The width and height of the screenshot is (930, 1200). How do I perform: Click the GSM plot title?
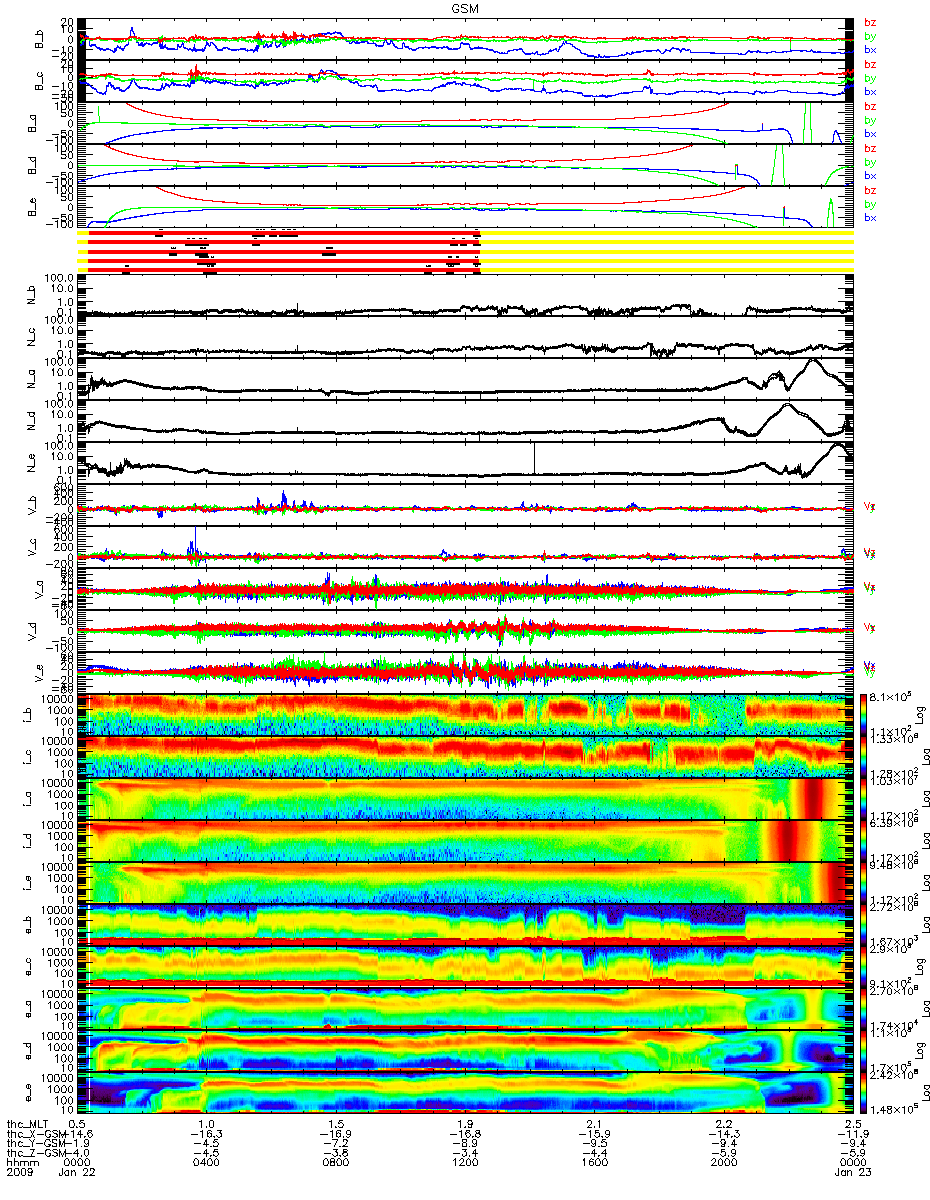[465, 7]
